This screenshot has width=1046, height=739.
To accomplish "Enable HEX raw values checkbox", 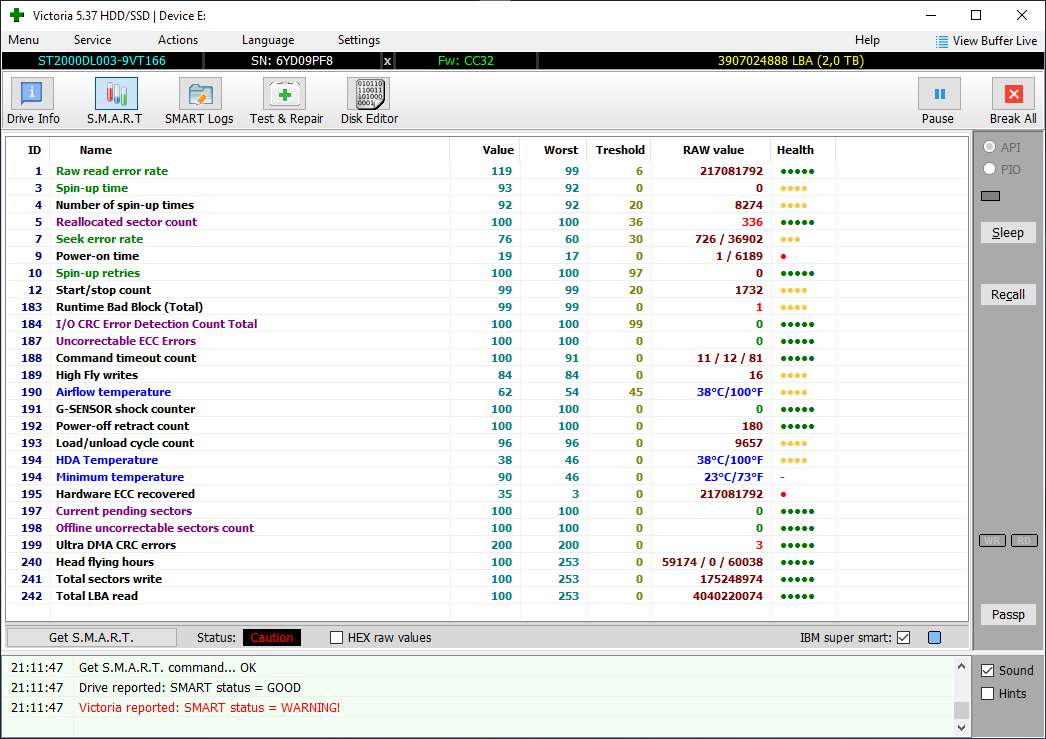I will pyautogui.click(x=337, y=638).
